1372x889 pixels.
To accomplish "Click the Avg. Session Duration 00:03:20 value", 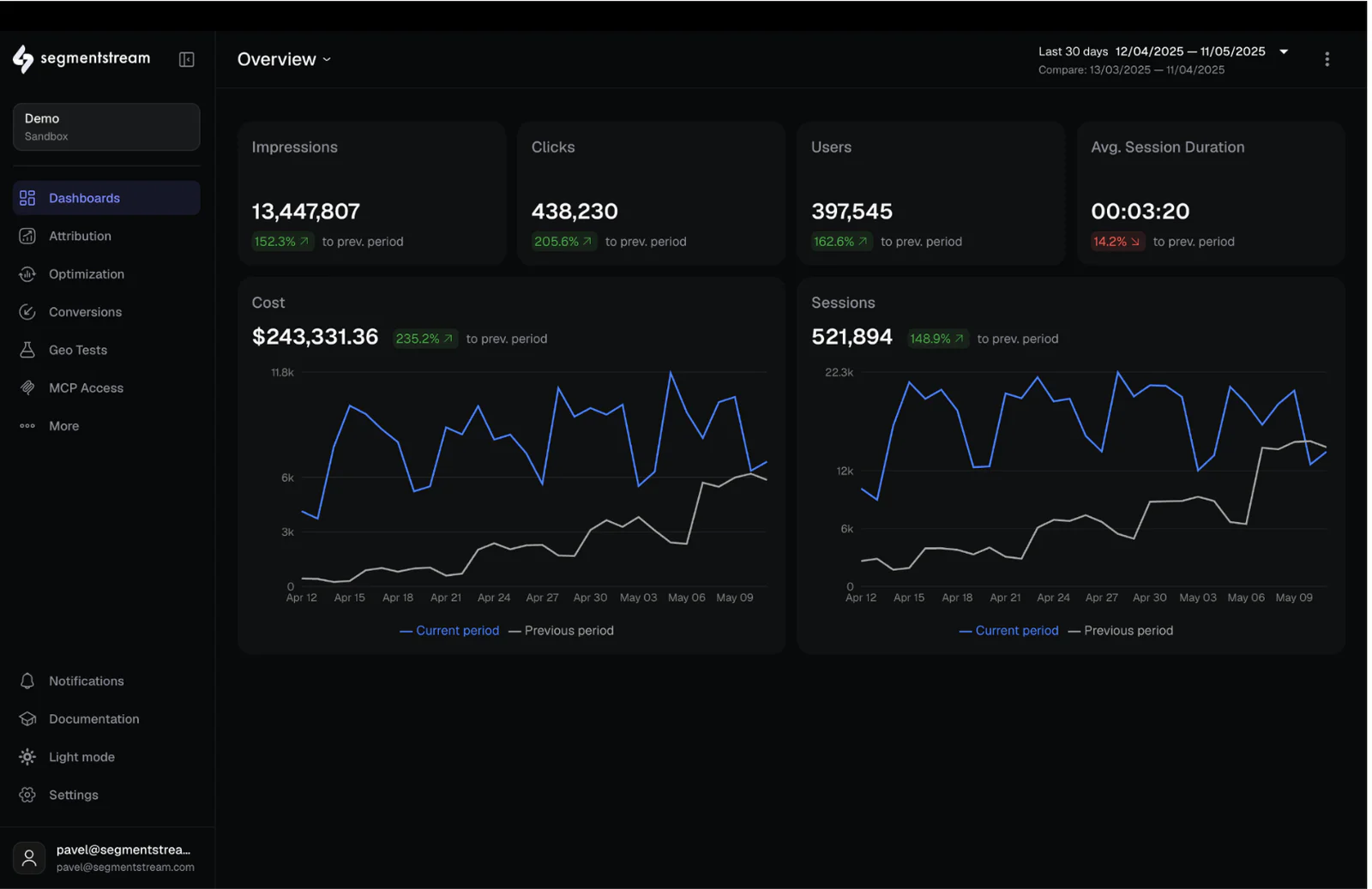I will coord(1140,211).
